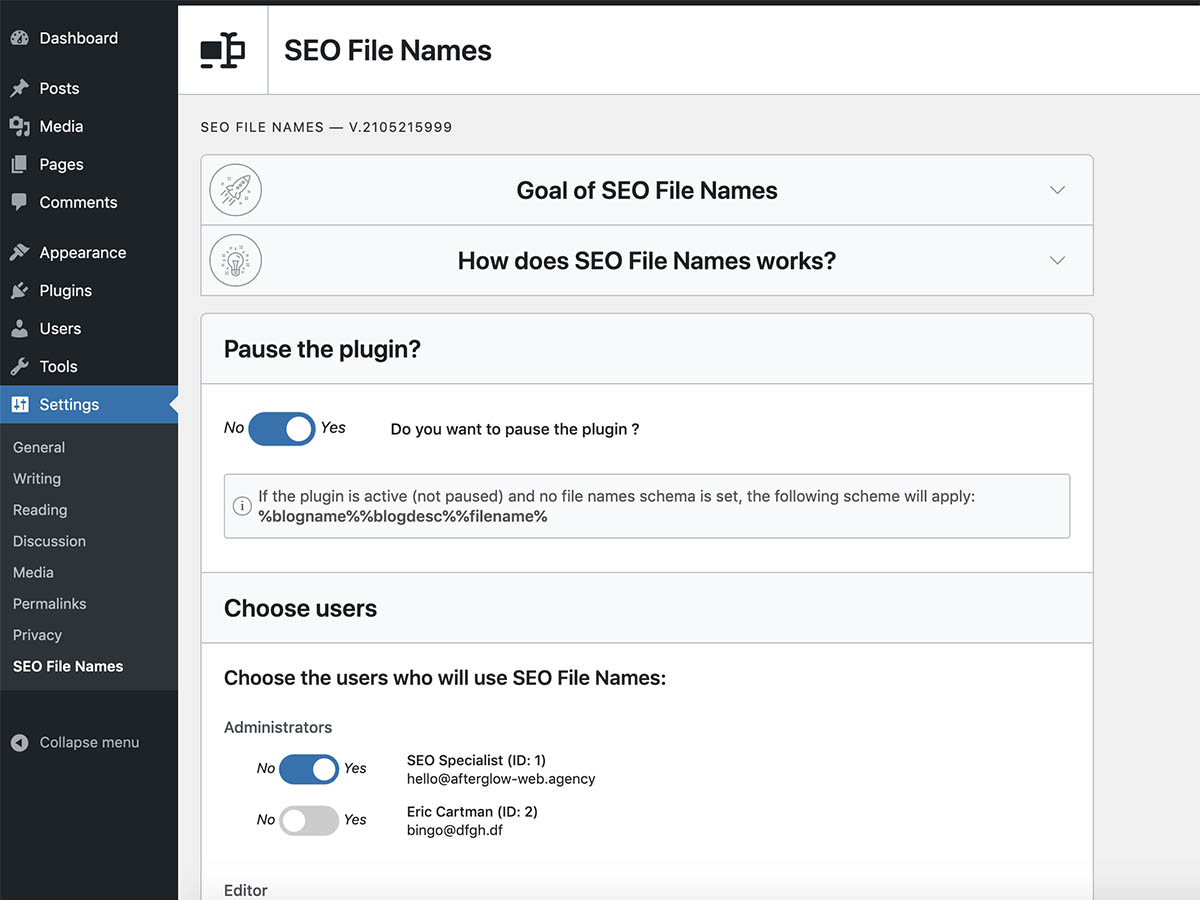
Task: Click the Posts pushpin icon
Action: tap(19, 88)
